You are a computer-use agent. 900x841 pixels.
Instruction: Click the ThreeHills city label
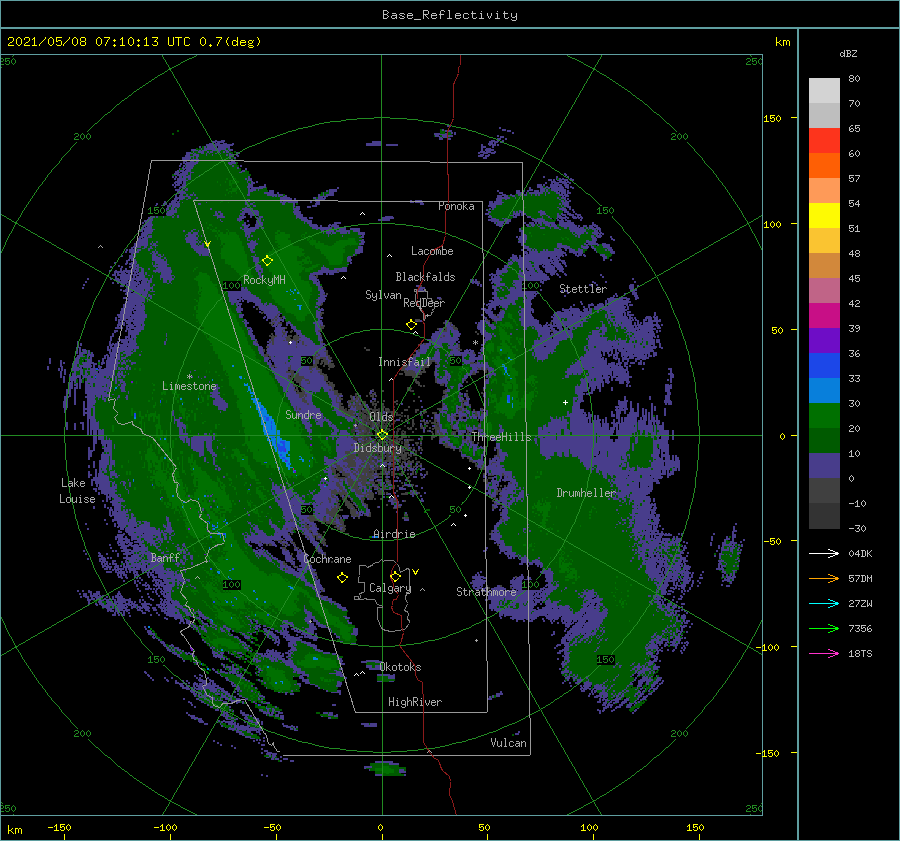pos(502,437)
